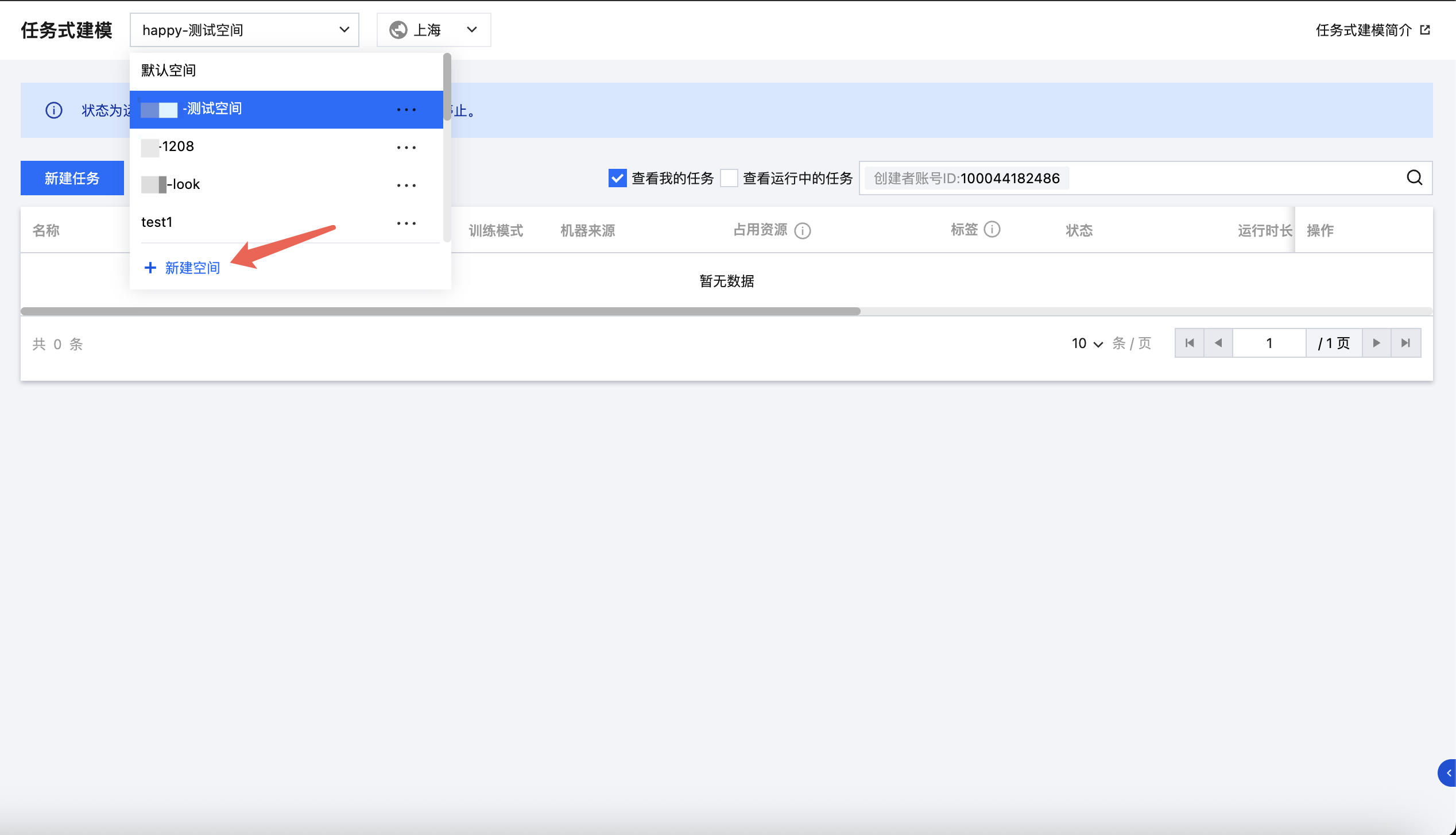The height and width of the screenshot is (835, 1456).
Task: Select test1 from the space list
Action: coord(157,222)
